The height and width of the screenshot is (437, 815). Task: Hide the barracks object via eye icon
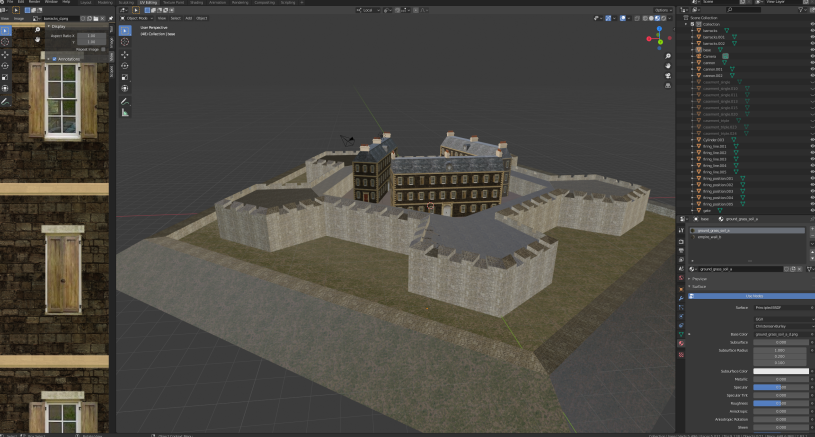[x=812, y=31]
